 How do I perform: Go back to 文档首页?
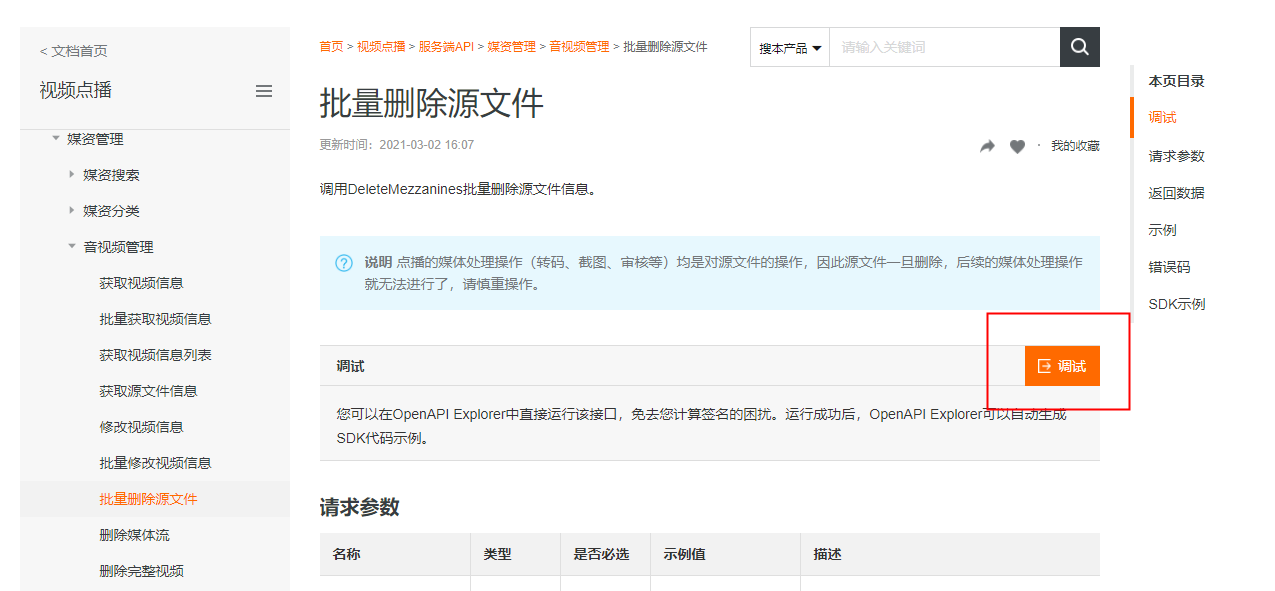[x=74, y=51]
